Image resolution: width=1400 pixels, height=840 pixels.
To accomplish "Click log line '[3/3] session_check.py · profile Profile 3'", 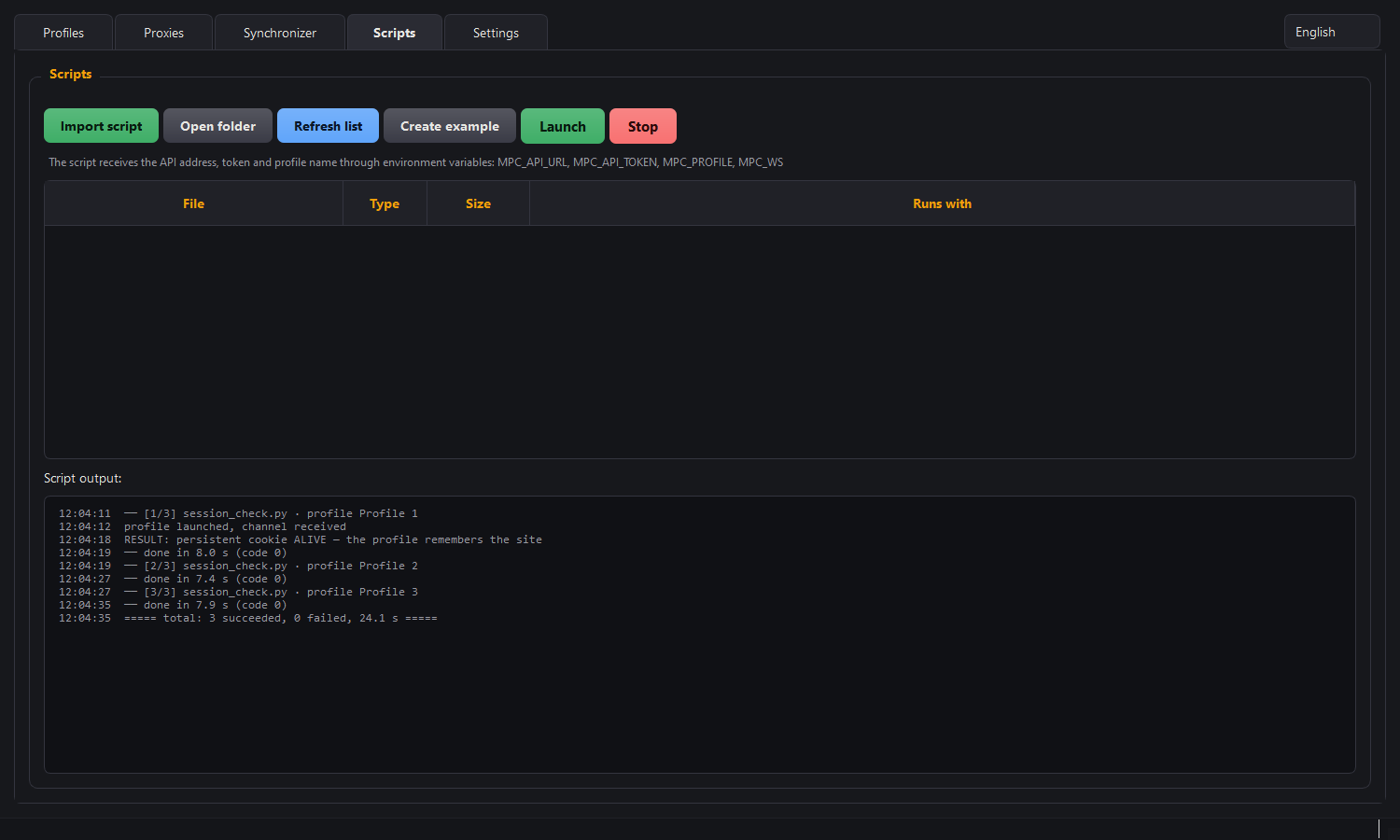I will click(238, 592).
